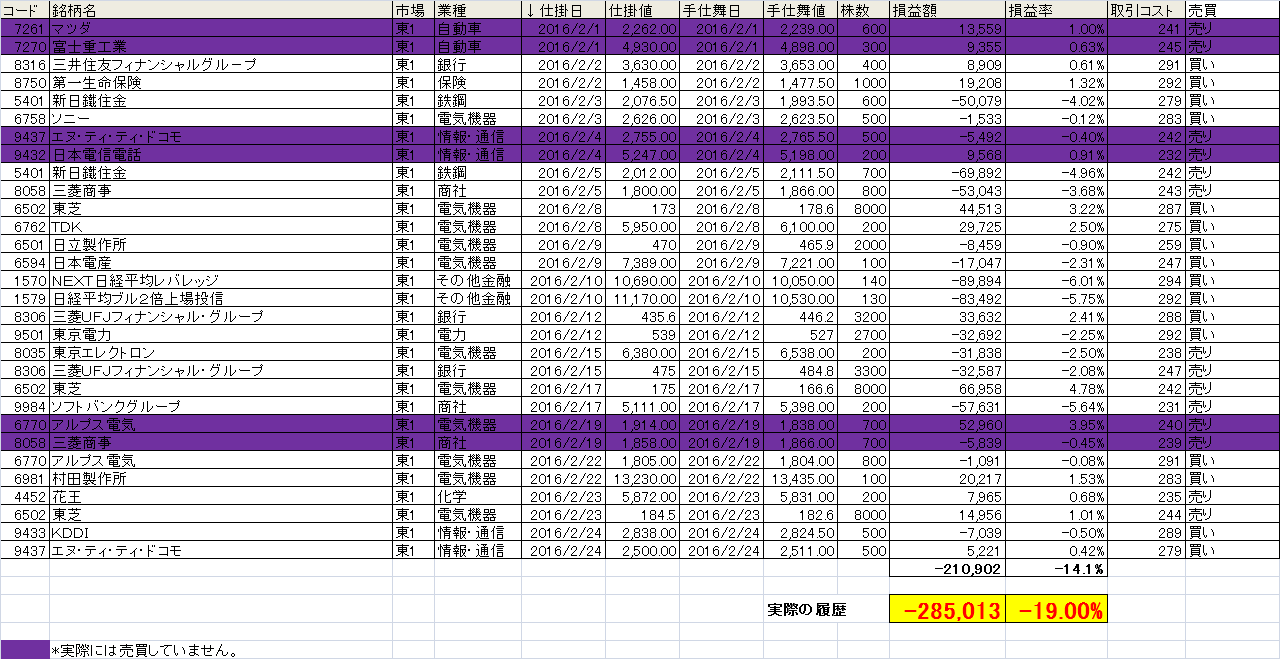Select the 銘柄名 column header
Screen dimensions: 1280x659
click(x=221, y=10)
